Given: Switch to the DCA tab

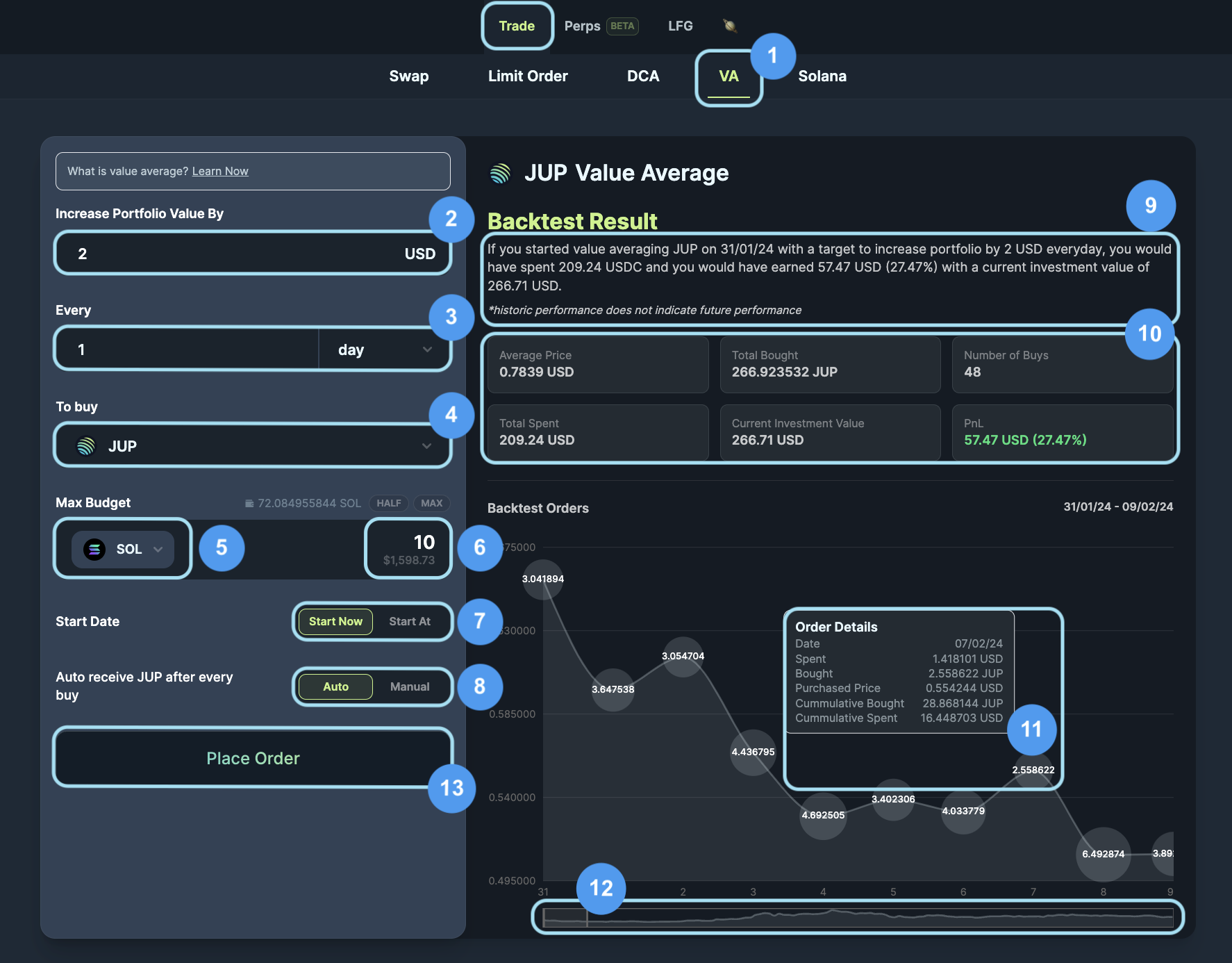Looking at the screenshot, I should coord(643,76).
